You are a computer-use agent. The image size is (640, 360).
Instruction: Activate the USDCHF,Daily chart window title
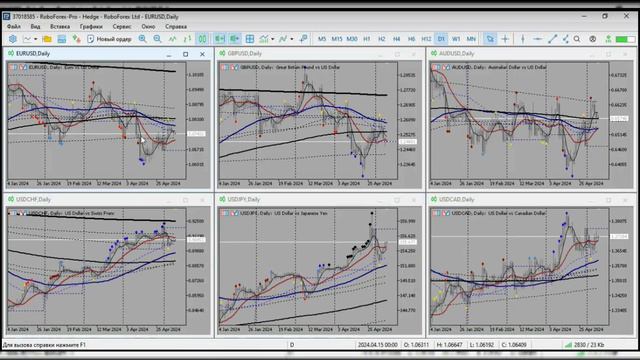tap(33, 200)
